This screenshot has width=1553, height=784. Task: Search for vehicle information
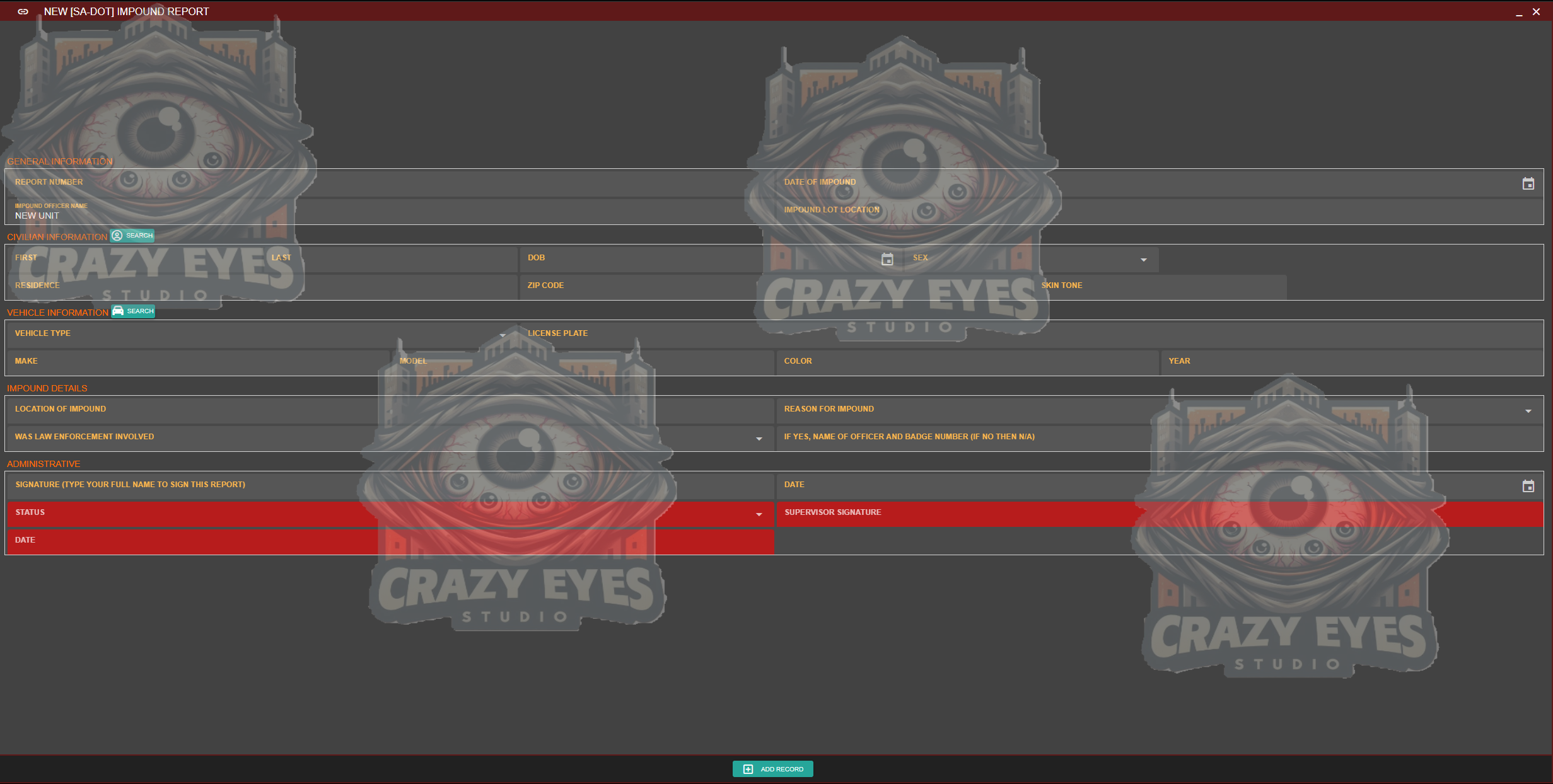pos(133,311)
